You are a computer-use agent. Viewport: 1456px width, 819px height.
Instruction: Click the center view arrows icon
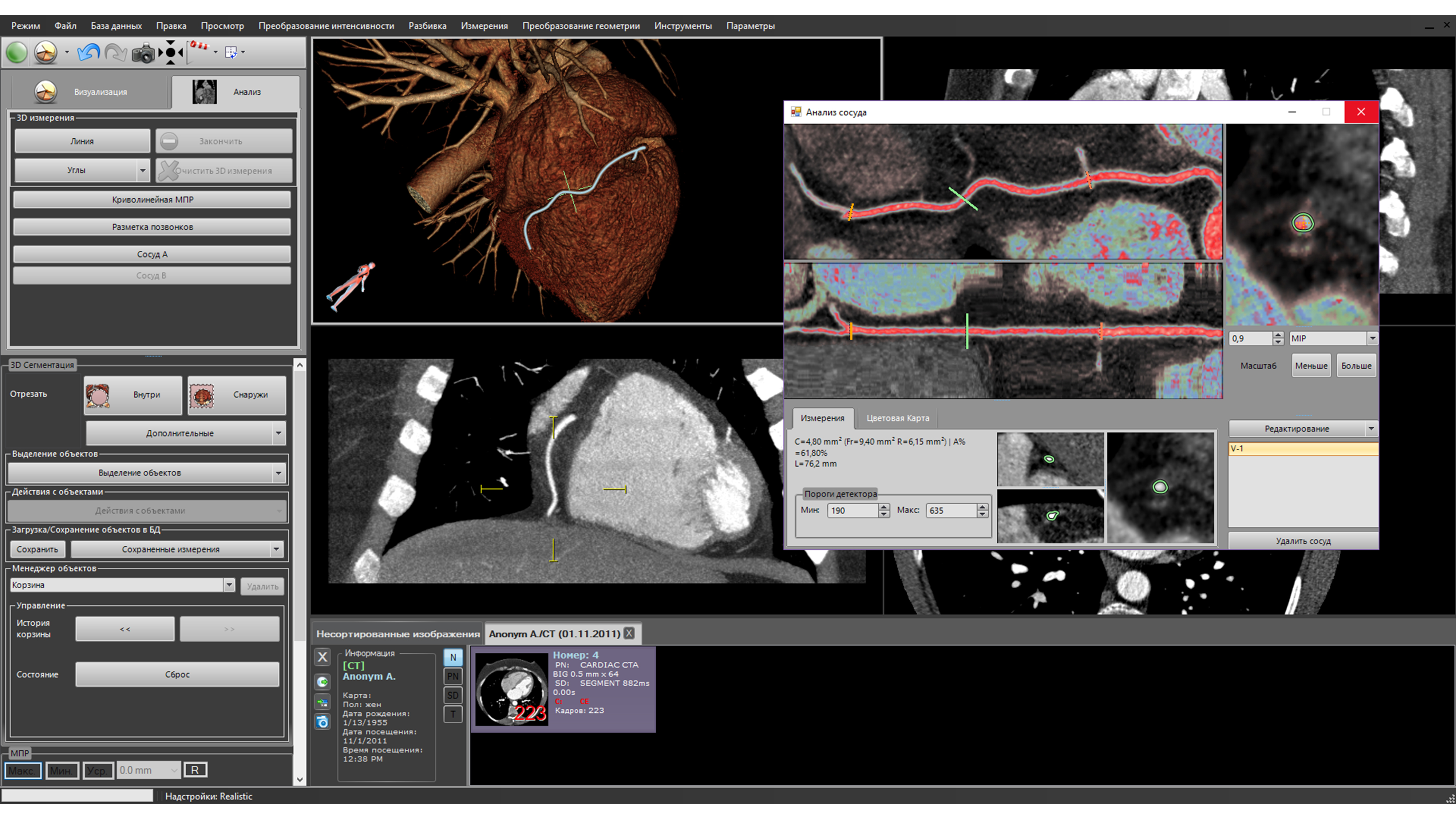point(171,52)
